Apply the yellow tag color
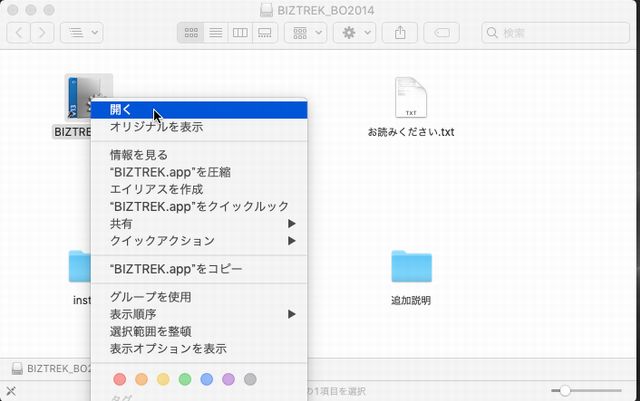The width and height of the screenshot is (640, 401). pos(163,379)
